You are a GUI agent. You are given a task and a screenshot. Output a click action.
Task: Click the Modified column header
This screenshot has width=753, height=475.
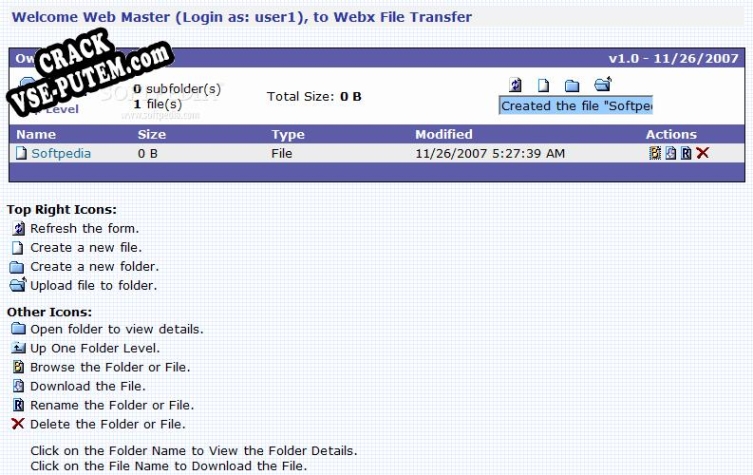click(x=444, y=134)
